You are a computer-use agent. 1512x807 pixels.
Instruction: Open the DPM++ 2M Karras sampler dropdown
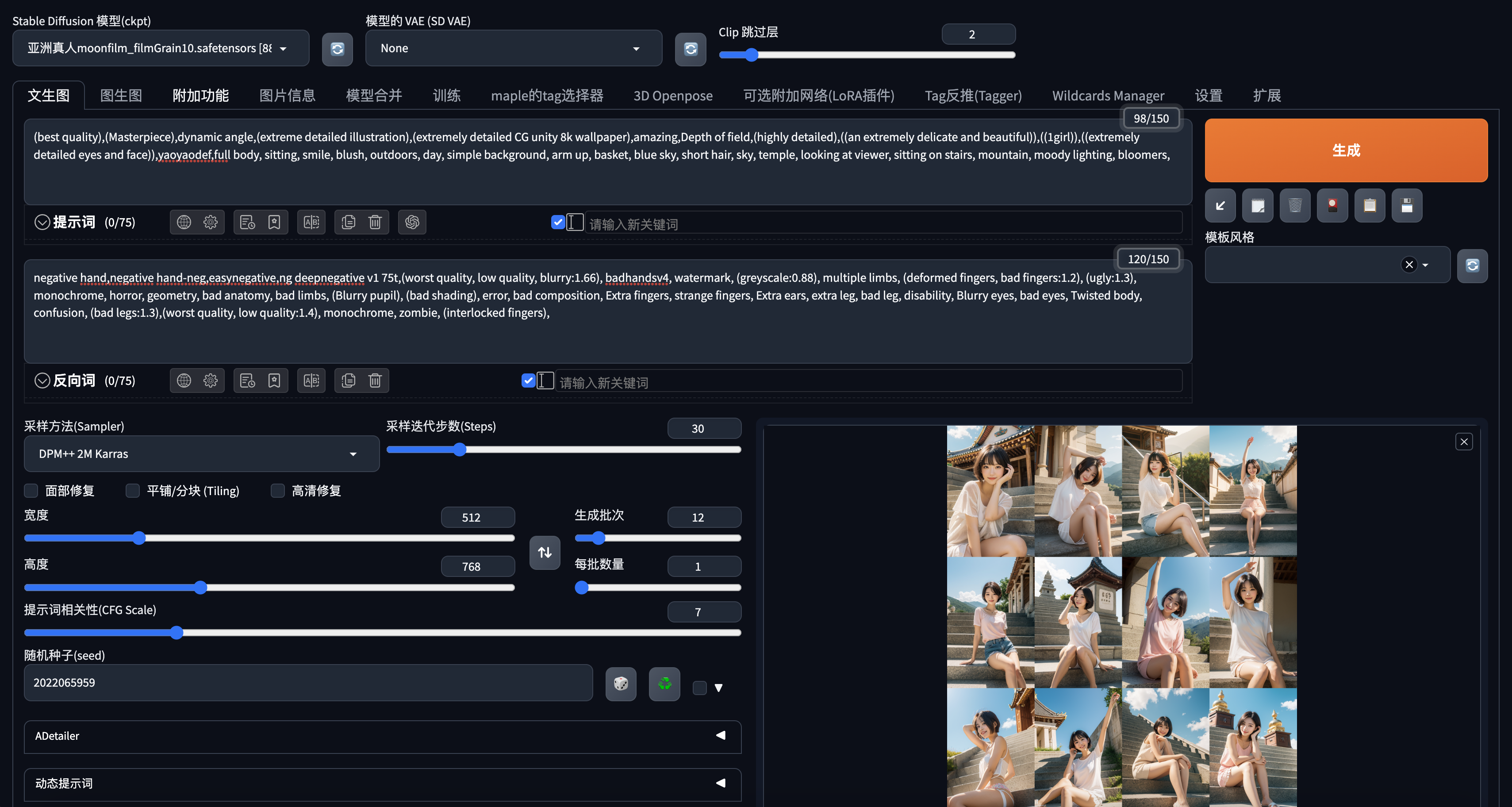click(201, 453)
